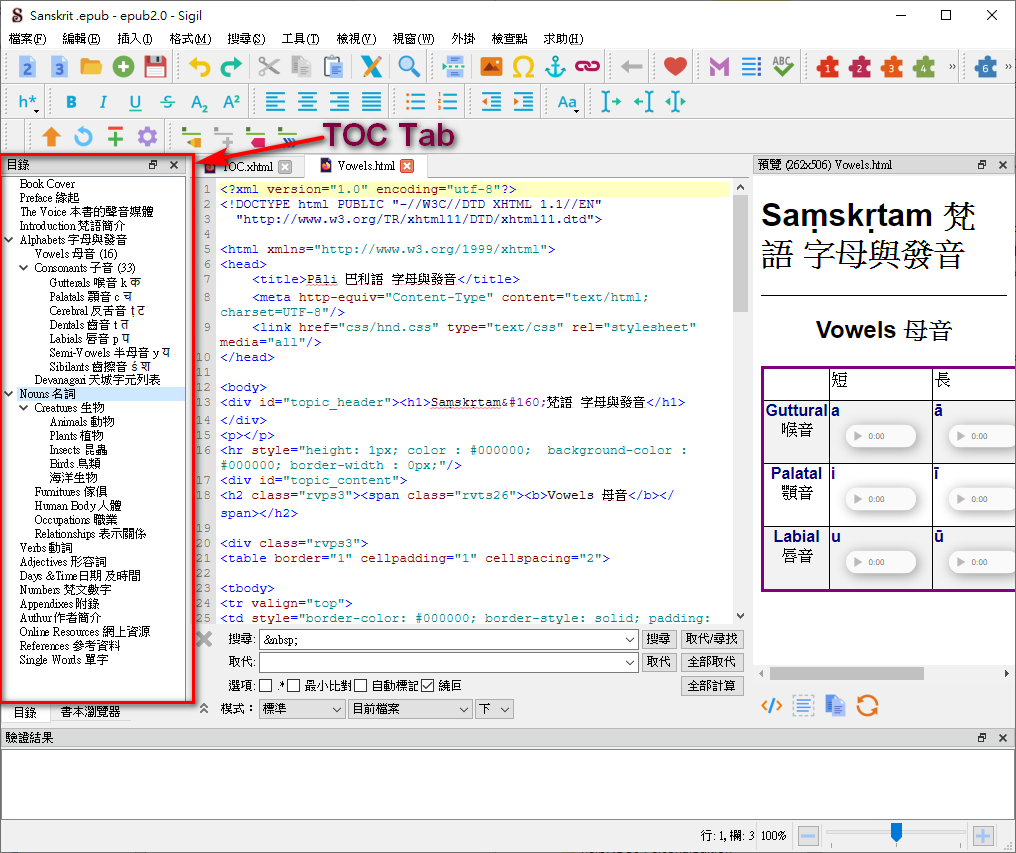Screen dimensions: 1016x853
Task: Open preview inspector code icon
Action: pos(771,705)
